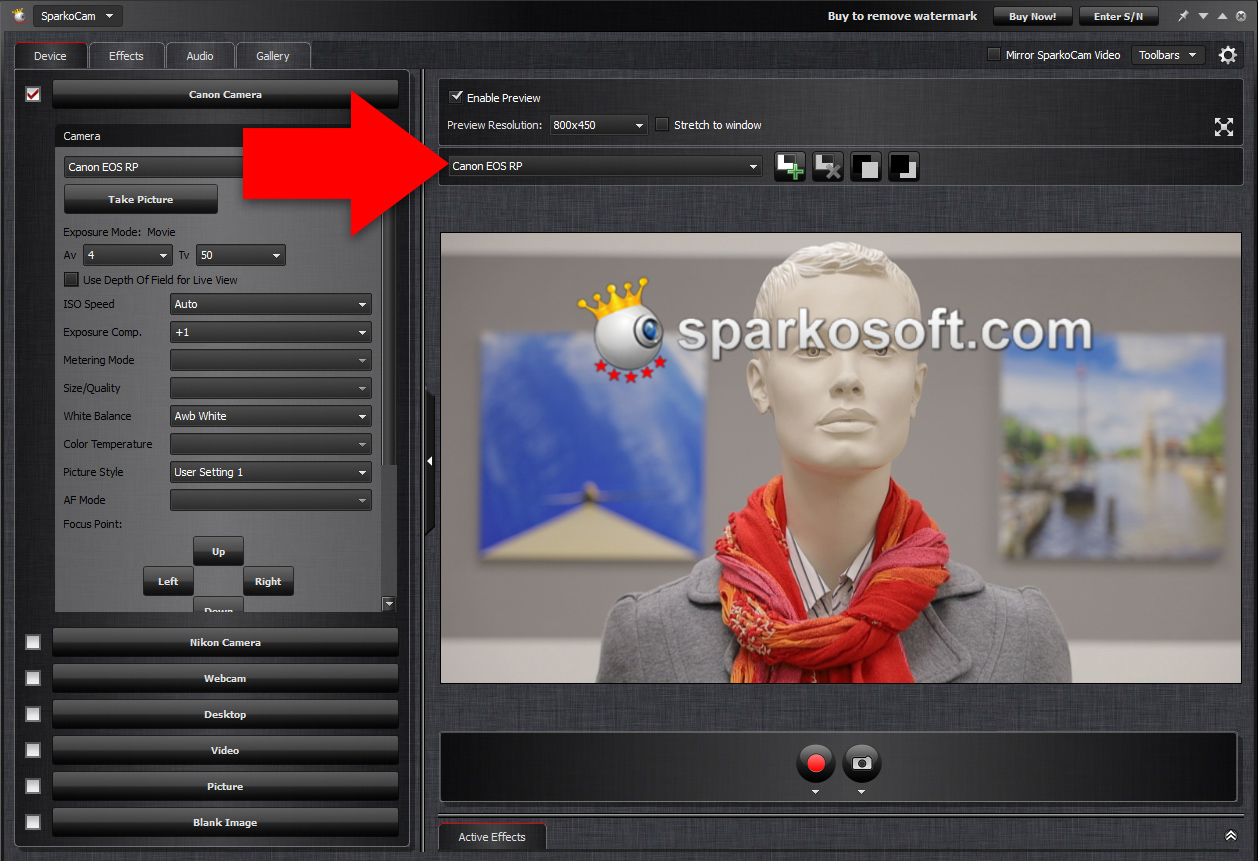This screenshot has height=861, width=1258.
Task: Collapse the Canon Camera section header
Action: pos(225,95)
